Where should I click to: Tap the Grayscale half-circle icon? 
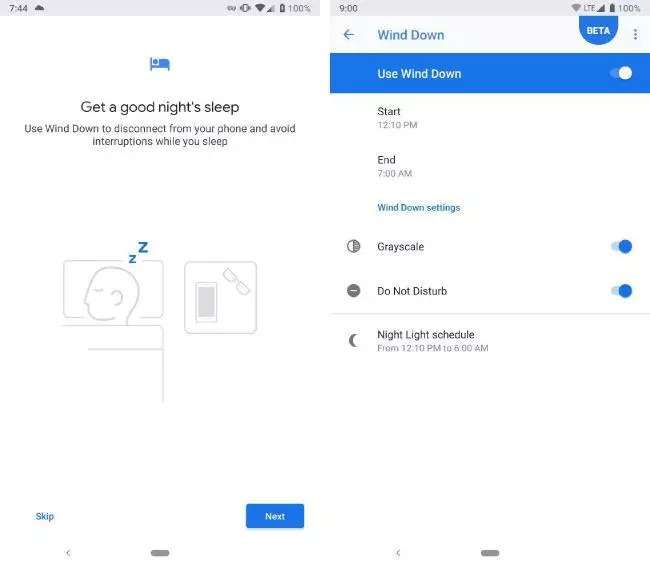click(353, 246)
